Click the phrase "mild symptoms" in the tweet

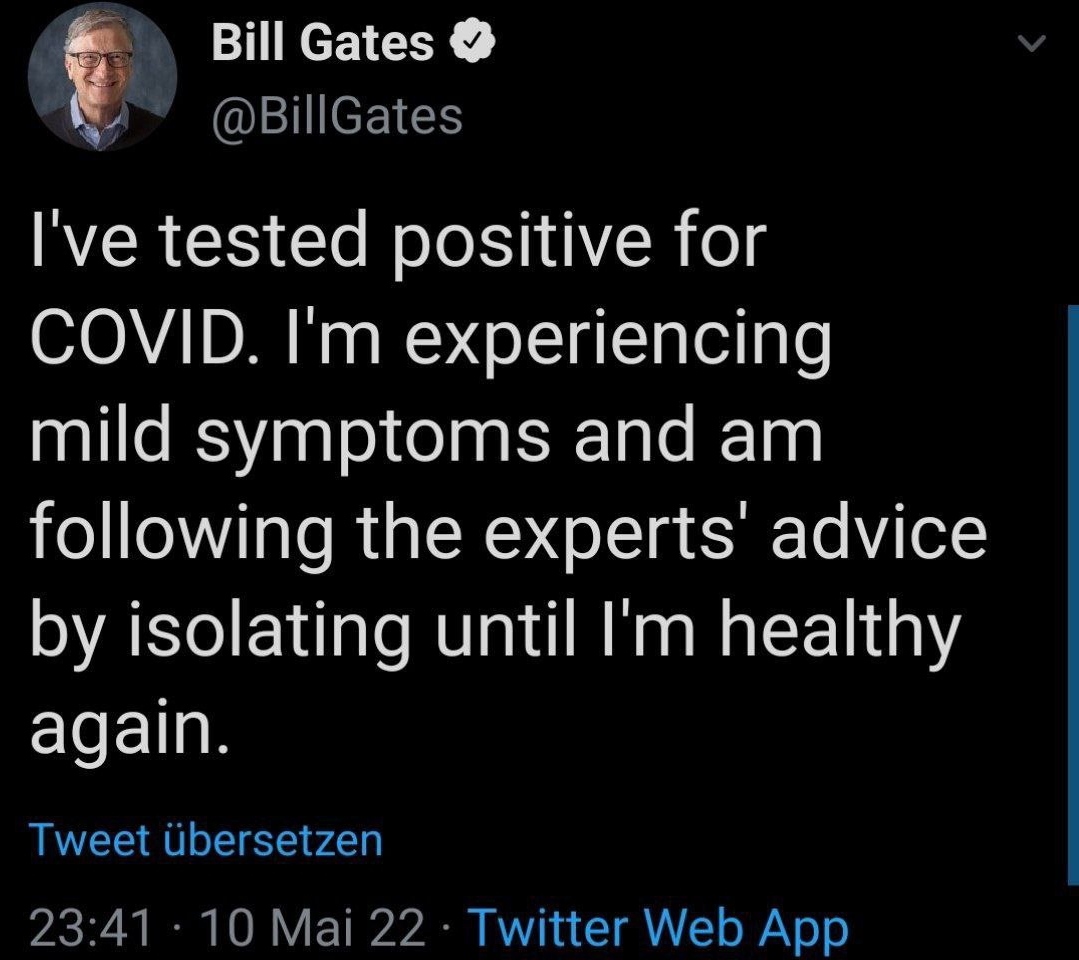[x=290, y=440]
